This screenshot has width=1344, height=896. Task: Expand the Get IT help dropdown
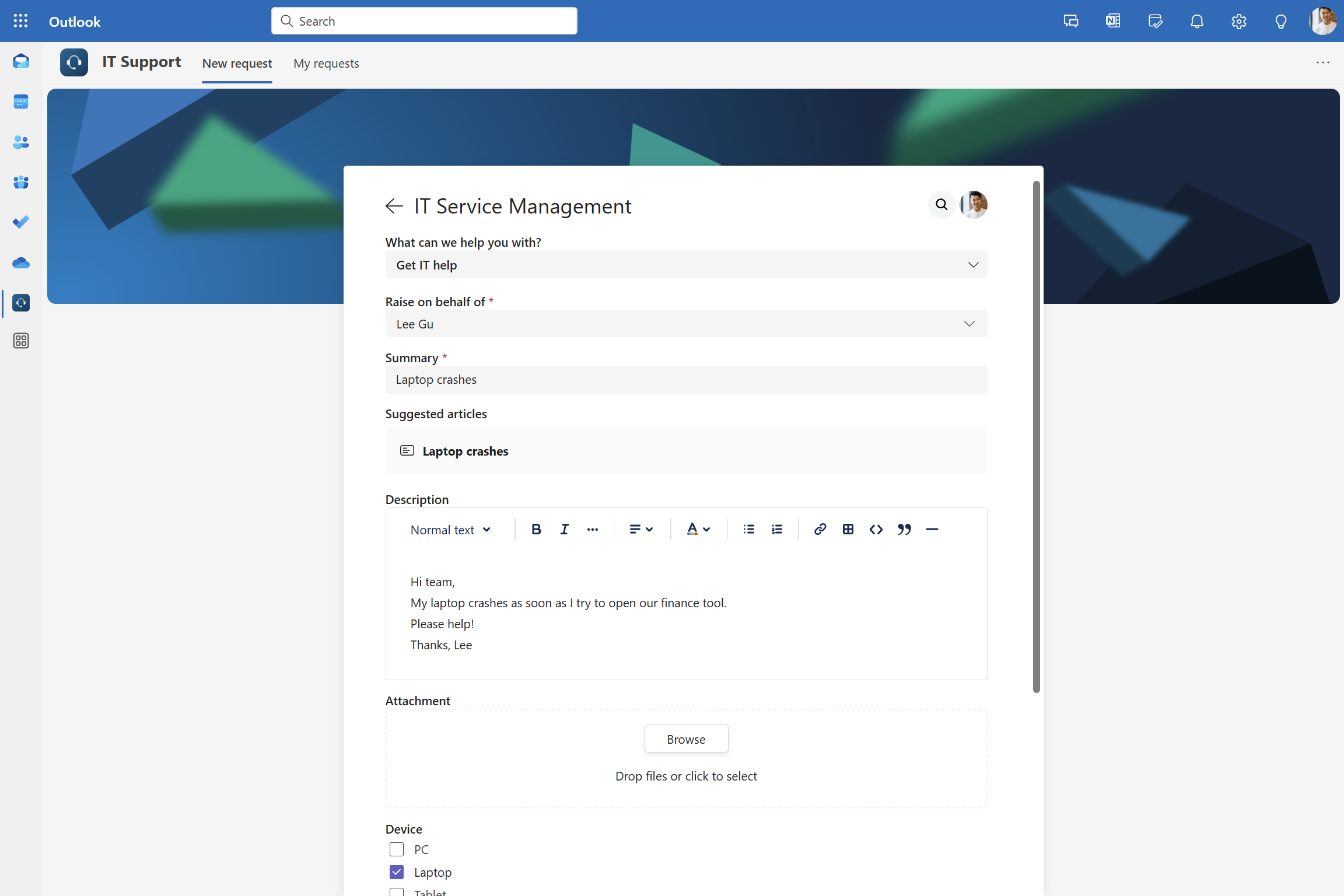686,265
